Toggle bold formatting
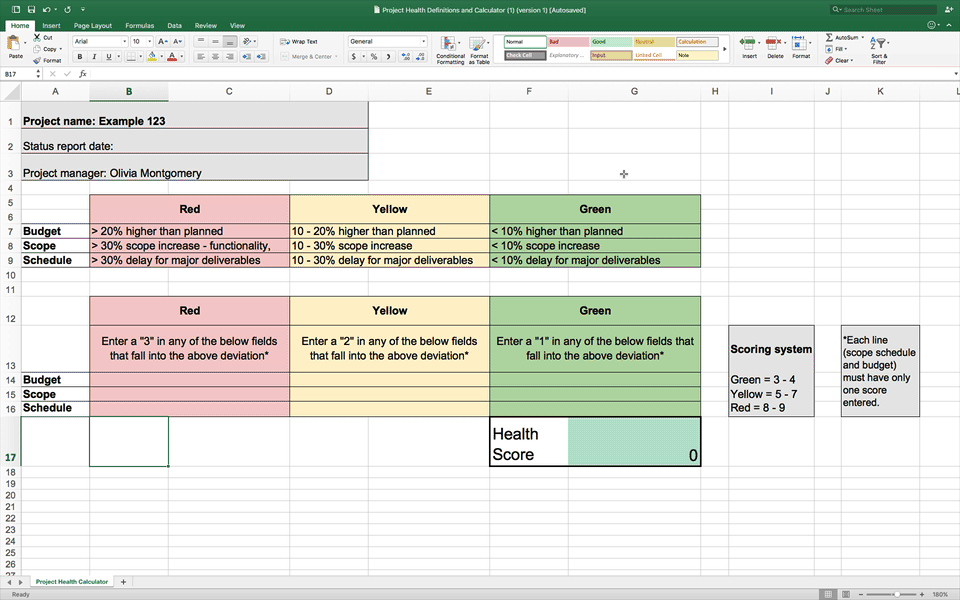This screenshot has width=960, height=600. click(x=79, y=56)
